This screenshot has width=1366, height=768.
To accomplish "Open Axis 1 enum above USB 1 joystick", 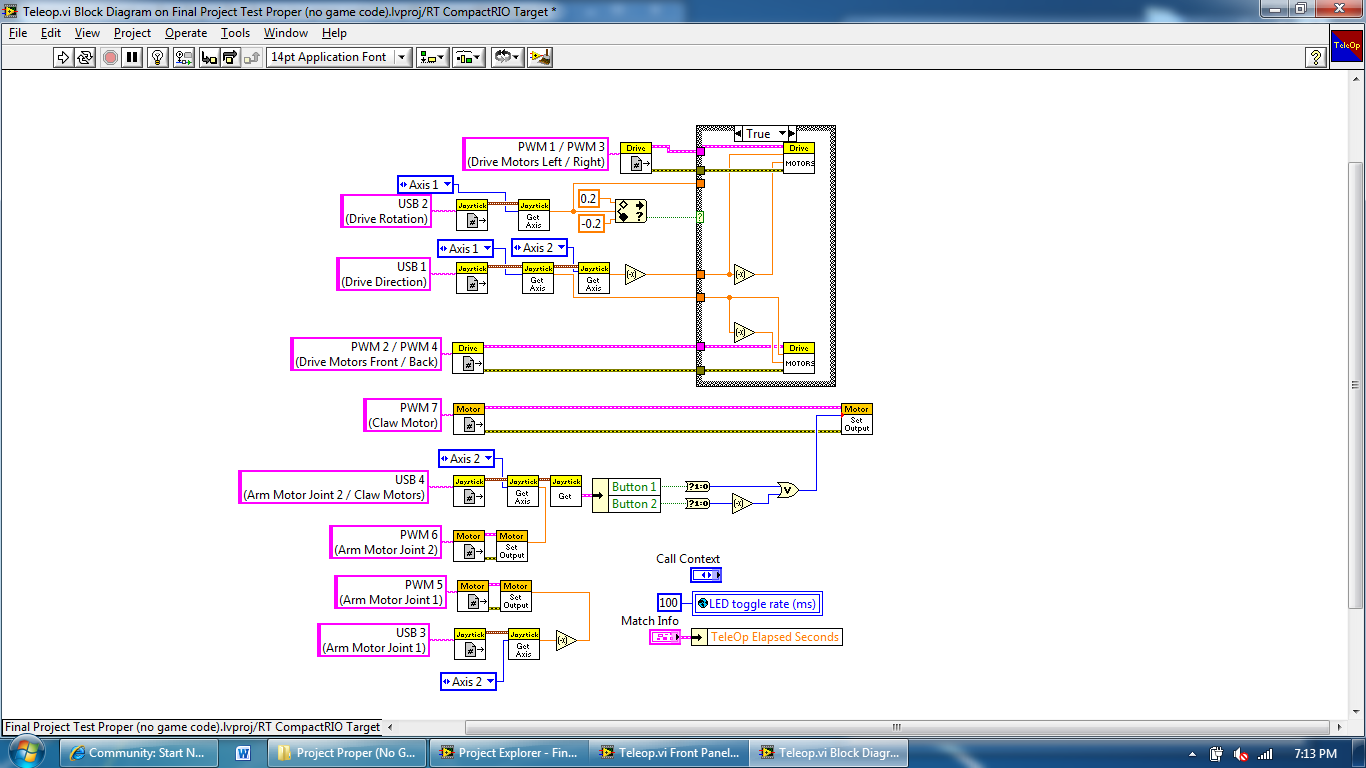I will click(x=465, y=248).
